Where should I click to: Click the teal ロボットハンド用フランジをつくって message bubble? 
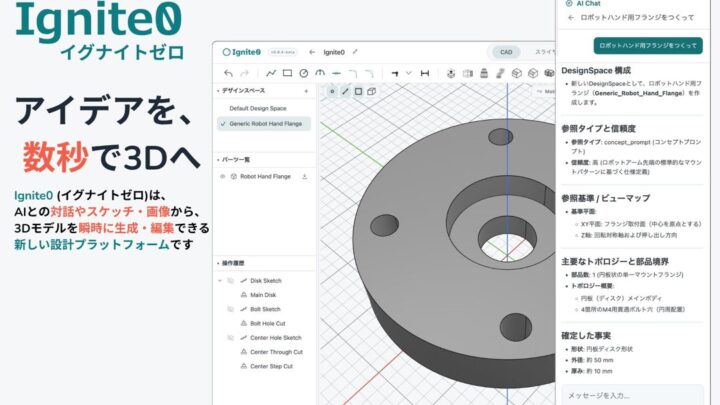pyautogui.click(x=648, y=45)
